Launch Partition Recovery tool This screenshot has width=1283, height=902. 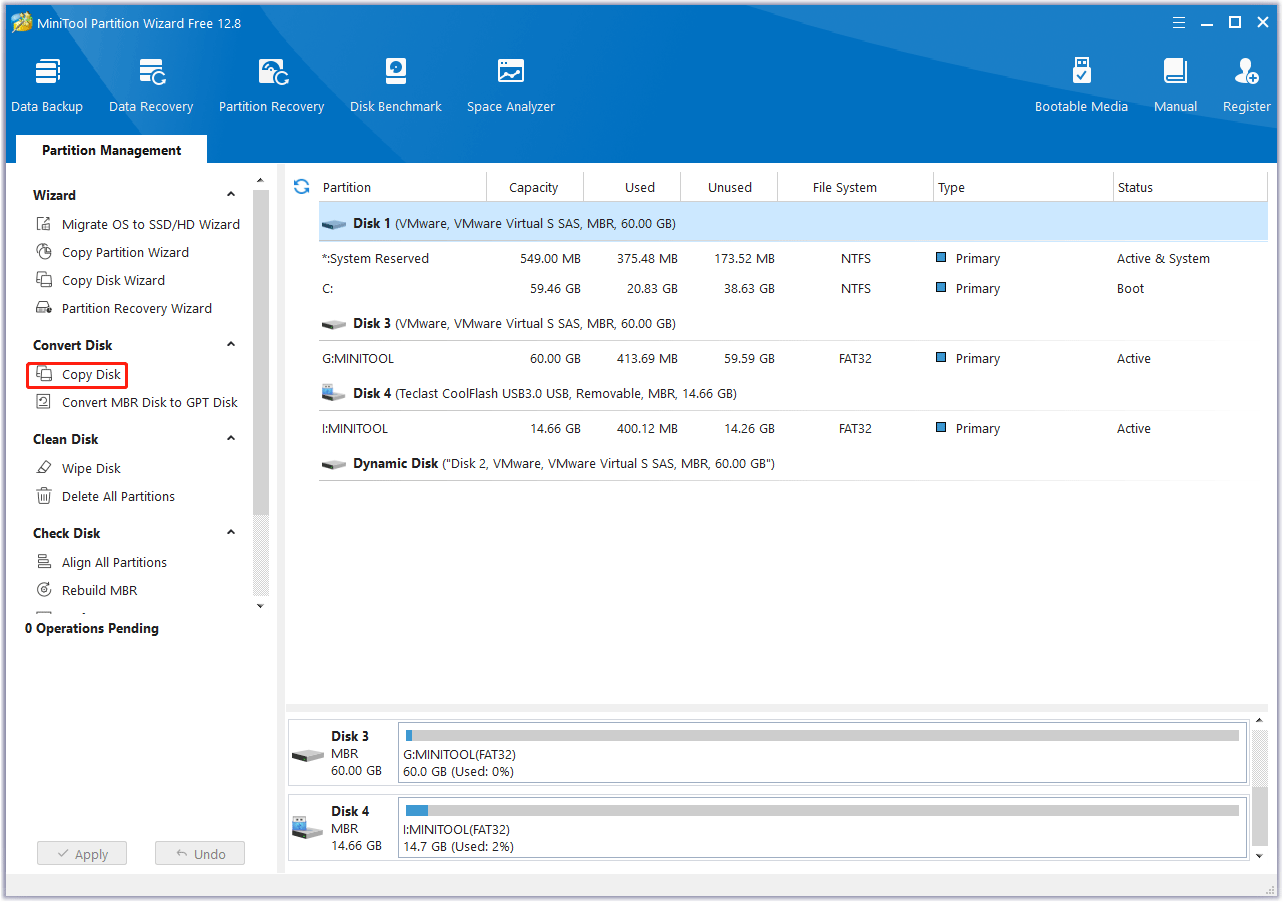pyautogui.click(x=272, y=86)
